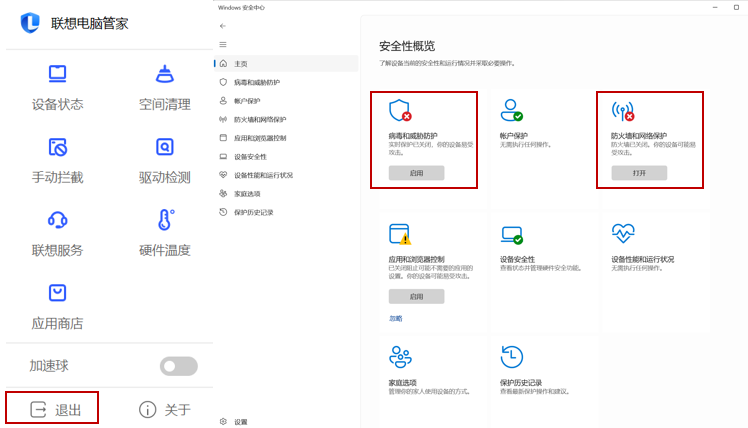Click the app and browser control card icon
The width and height of the screenshot is (748, 428).
coord(400,234)
